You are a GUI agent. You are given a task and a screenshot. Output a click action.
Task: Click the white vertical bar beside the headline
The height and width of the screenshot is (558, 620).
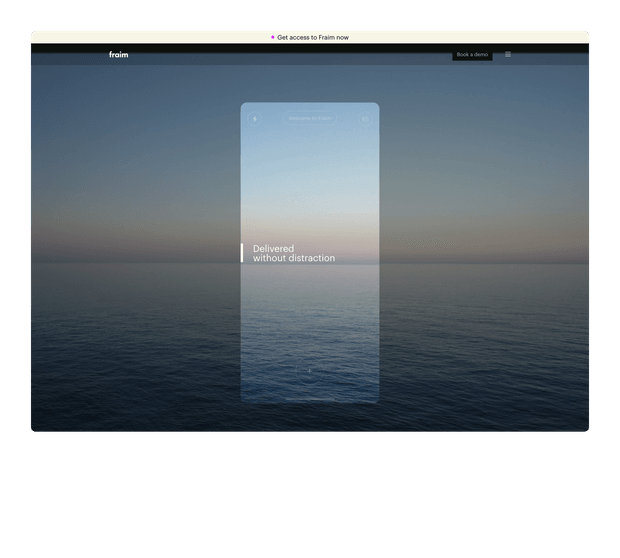coord(241,253)
